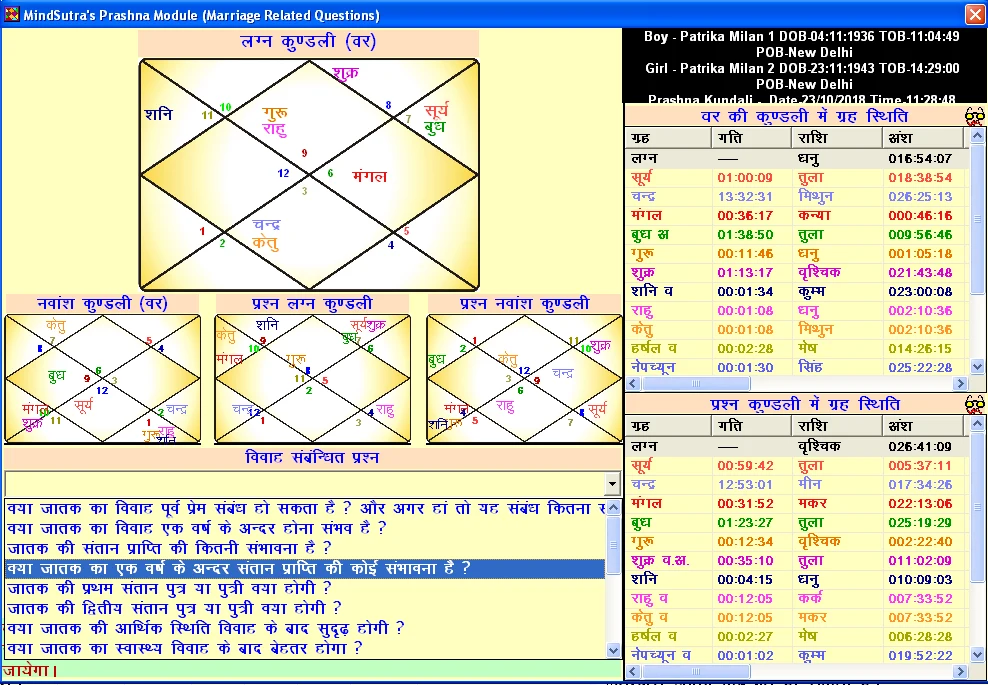Click left arrow of groom's table horizontal scrollbar

[x=633, y=383]
